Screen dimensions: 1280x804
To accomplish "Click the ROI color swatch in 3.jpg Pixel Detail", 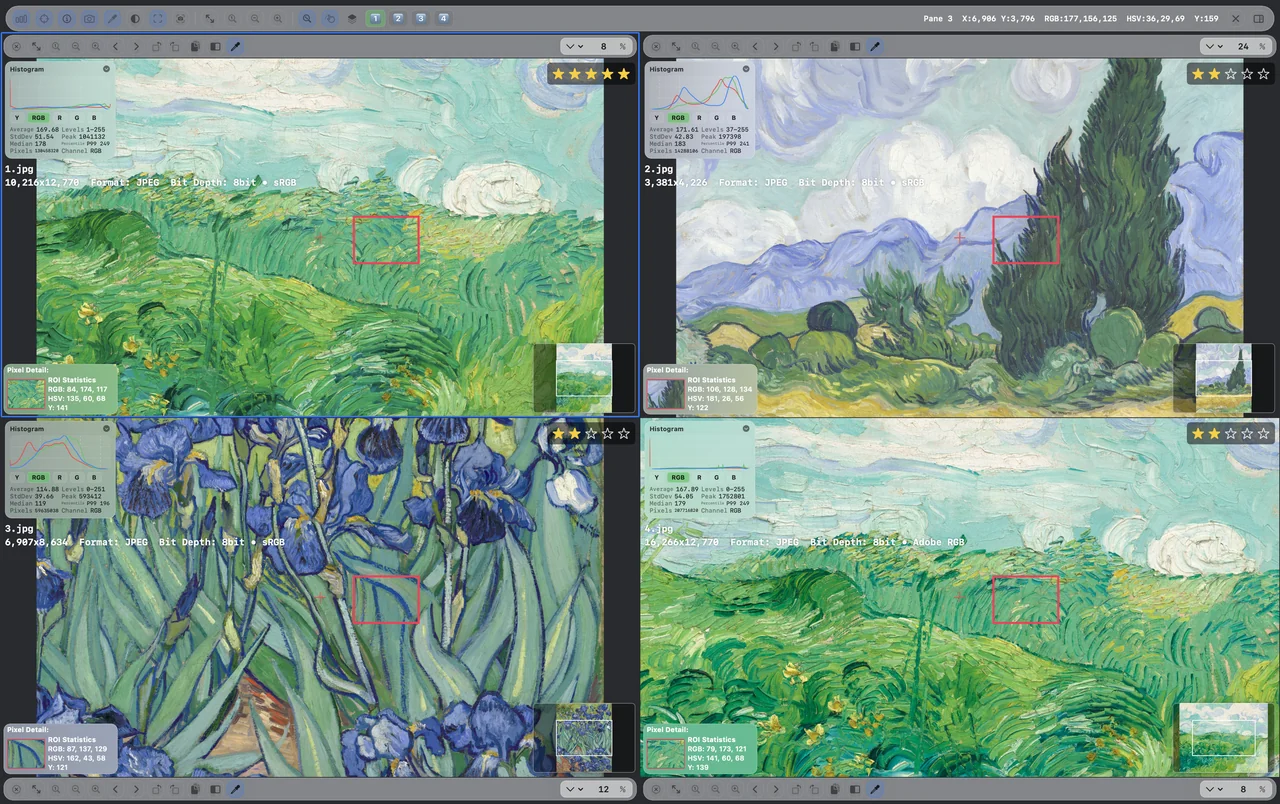I will click(x=25, y=753).
